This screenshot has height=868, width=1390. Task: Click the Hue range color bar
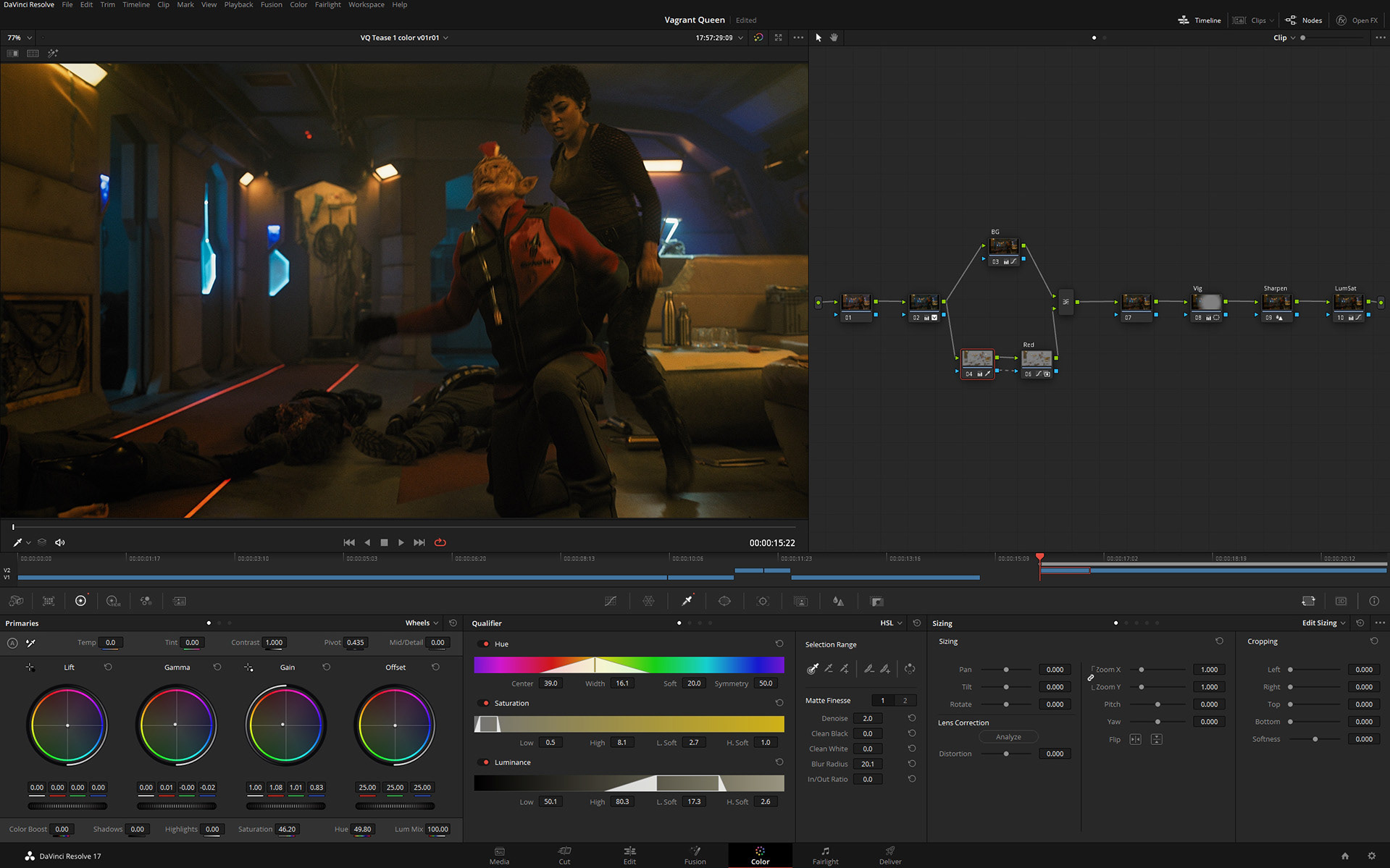click(629, 665)
